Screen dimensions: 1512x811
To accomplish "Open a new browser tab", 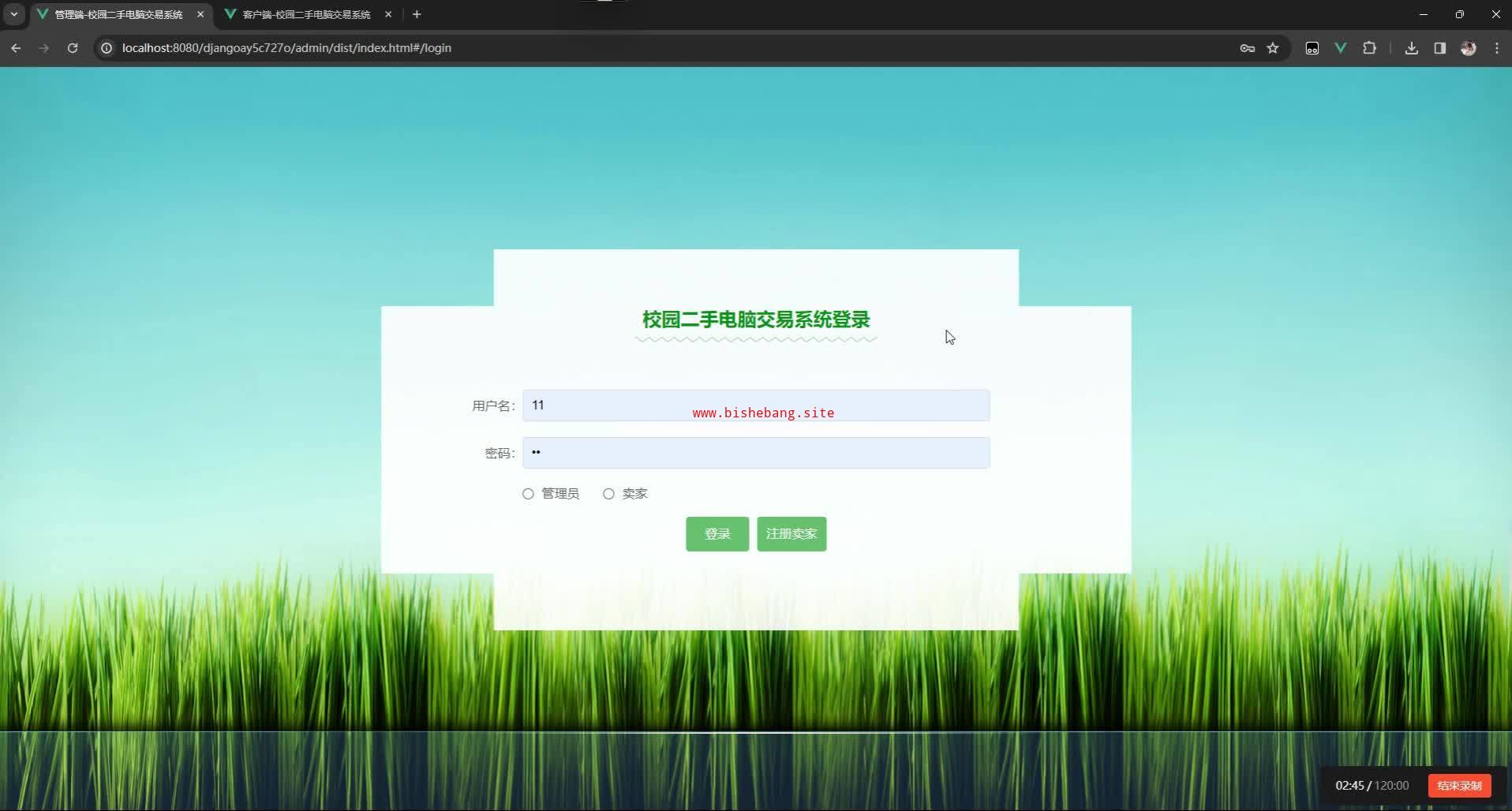I will pyautogui.click(x=417, y=14).
